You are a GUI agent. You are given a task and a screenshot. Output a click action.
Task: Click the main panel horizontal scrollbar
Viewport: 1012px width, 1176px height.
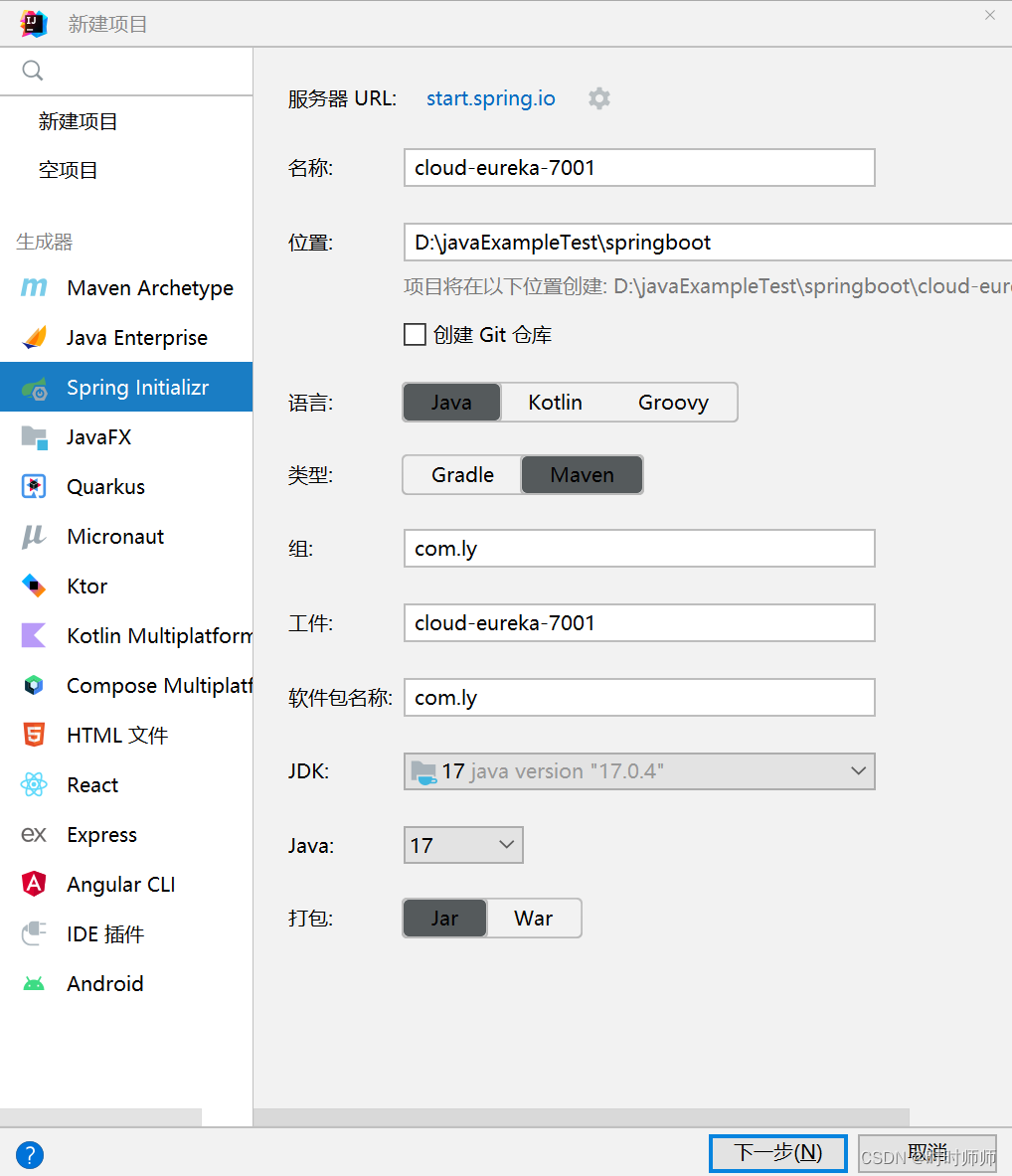click(582, 1117)
